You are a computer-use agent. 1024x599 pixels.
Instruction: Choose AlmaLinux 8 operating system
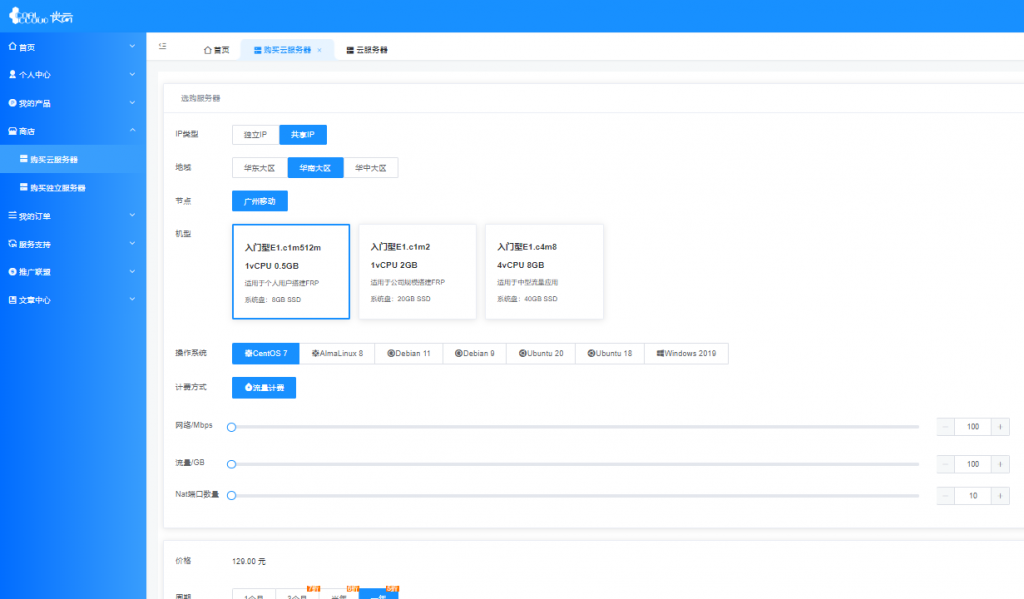[337, 353]
